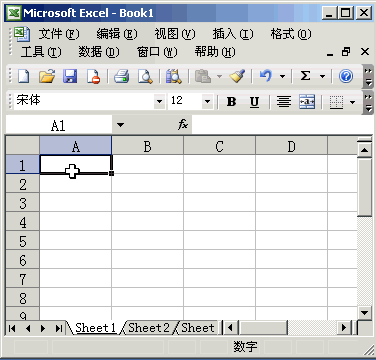The image size is (376, 360).
Task: Click the Undo arrow icon
Action: click(266, 76)
